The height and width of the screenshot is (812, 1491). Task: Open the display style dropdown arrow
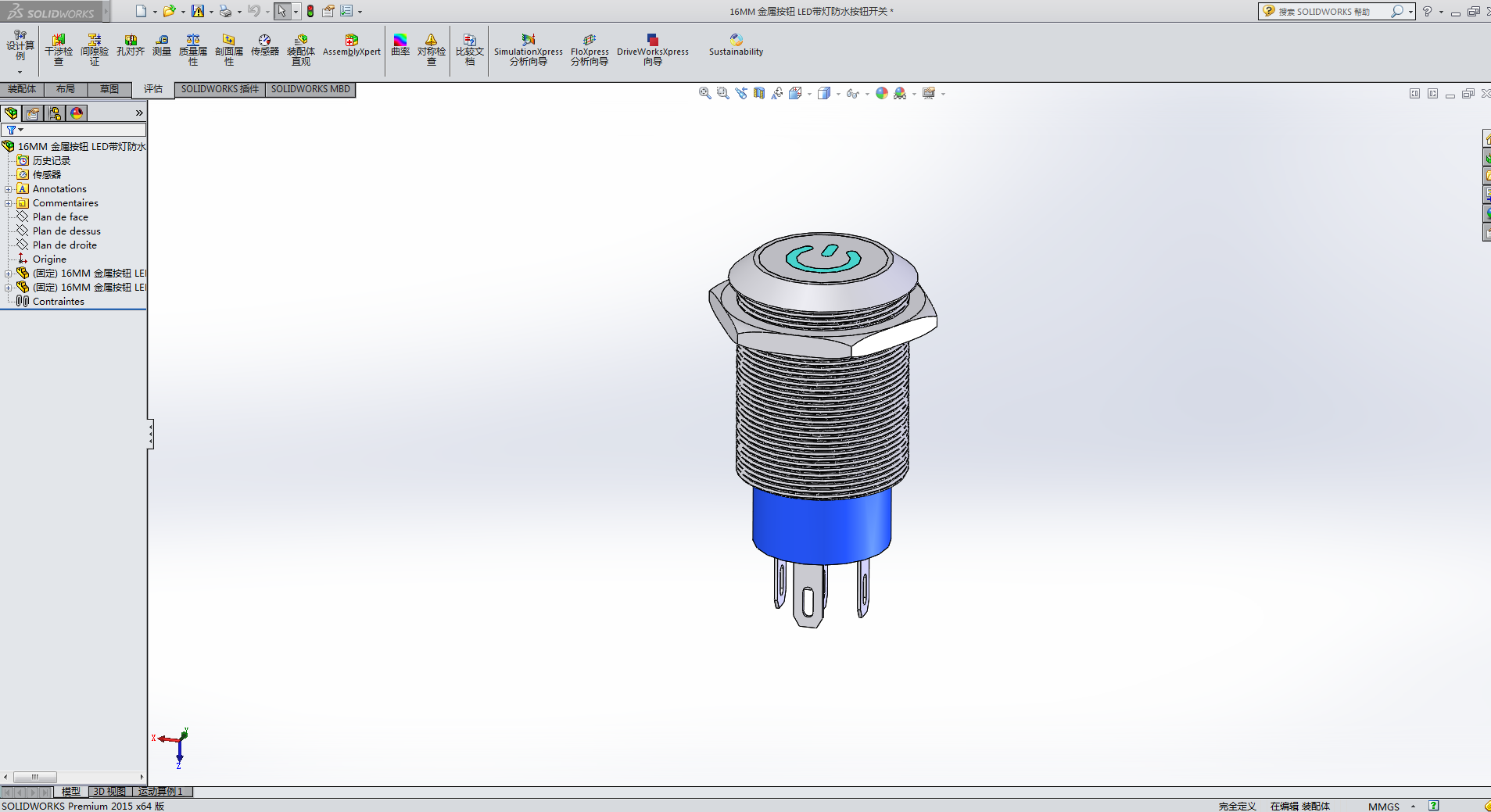[838, 95]
